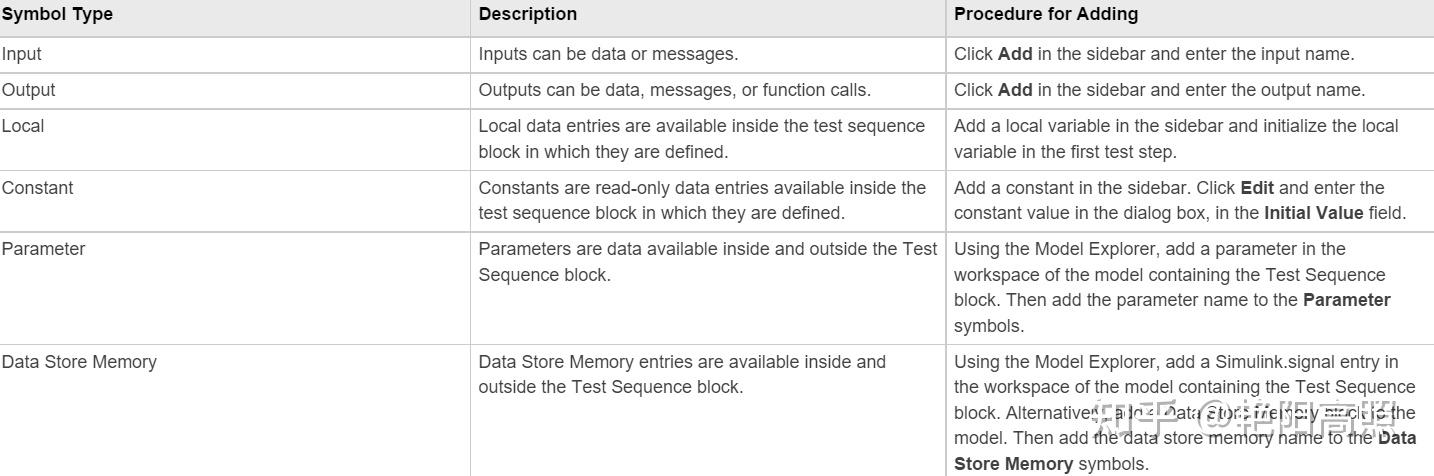Click the bold Add word in the Output row

[x=1015, y=90]
